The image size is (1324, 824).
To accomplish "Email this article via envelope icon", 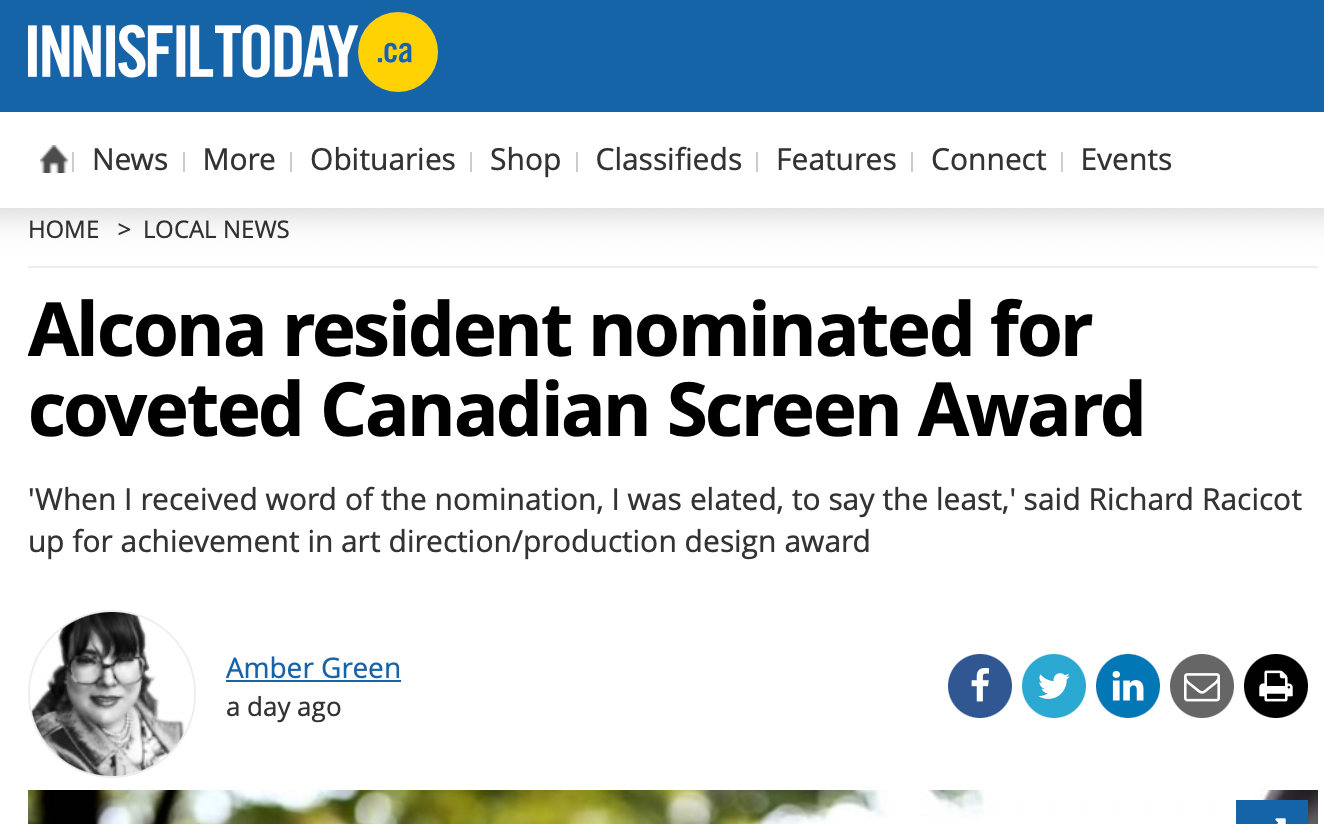I will click(1202, 686).
